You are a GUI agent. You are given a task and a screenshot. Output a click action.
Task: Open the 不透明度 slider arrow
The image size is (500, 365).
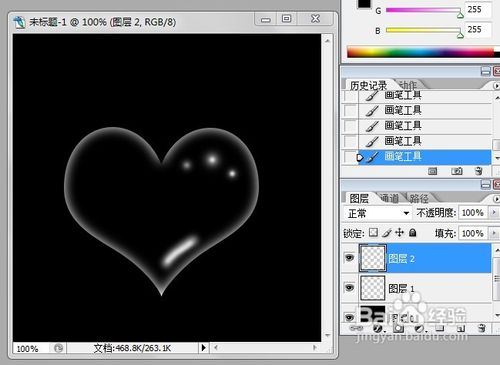[494, 212]
